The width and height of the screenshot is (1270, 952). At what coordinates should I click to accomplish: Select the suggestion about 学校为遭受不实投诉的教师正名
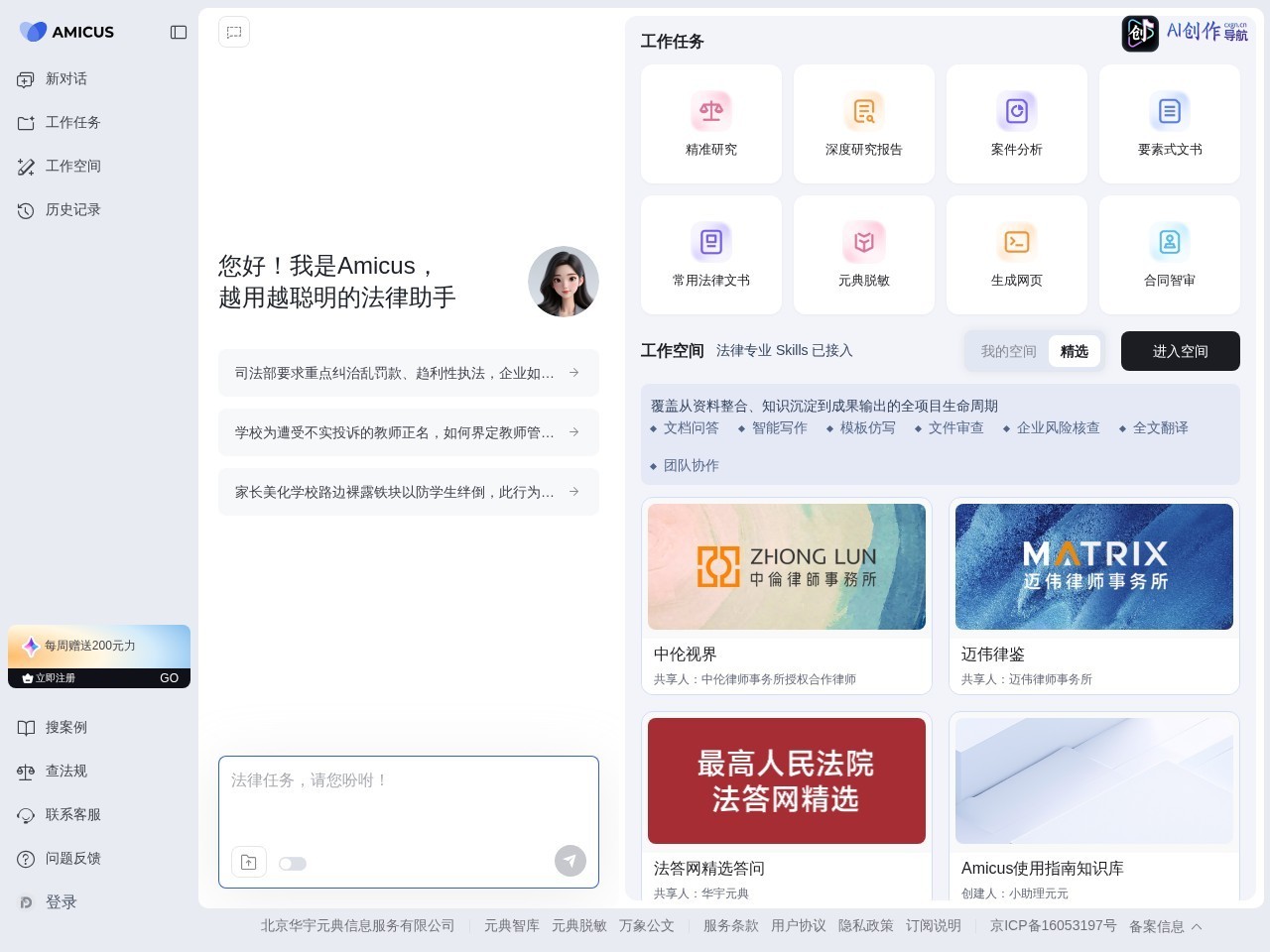pyautogui.click(x=409, y=432)
